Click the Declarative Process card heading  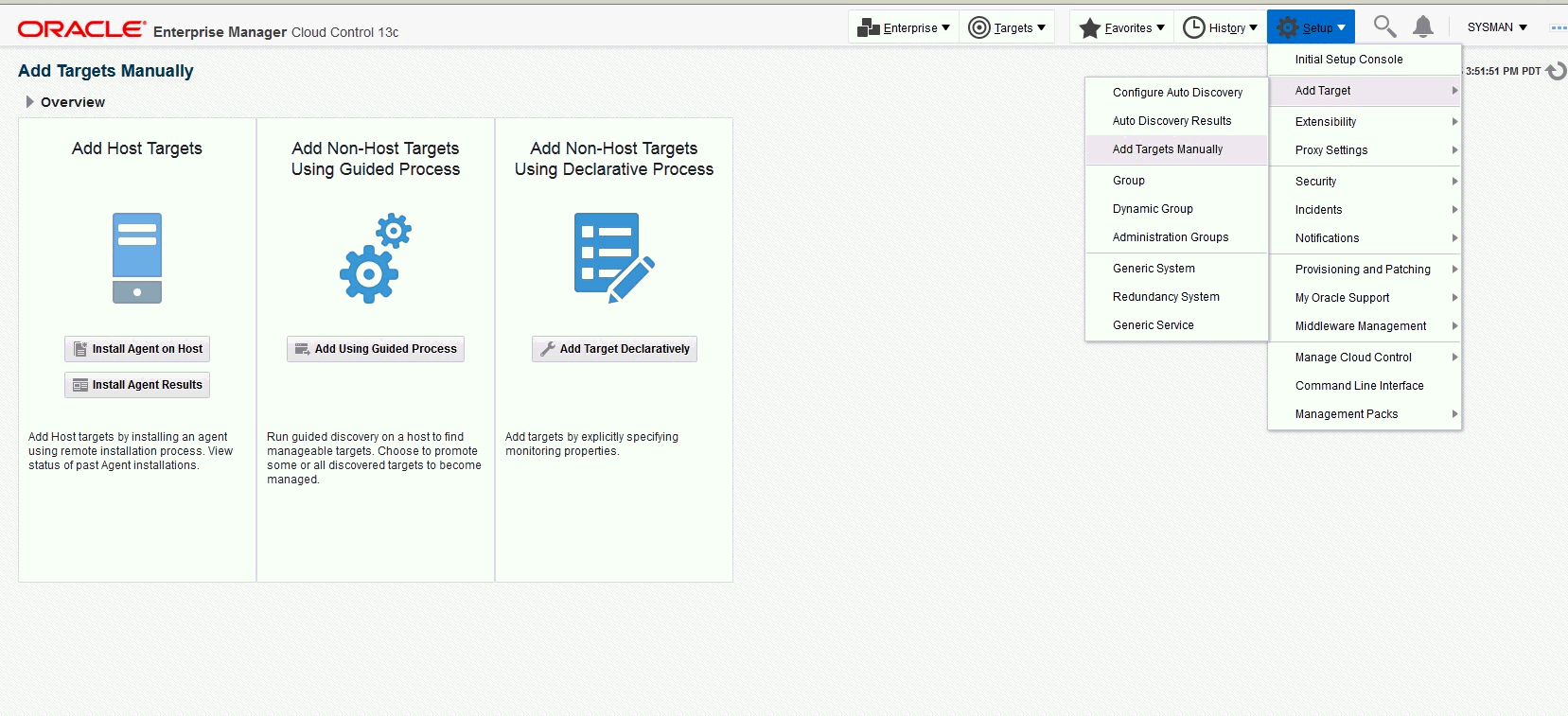(x=614, y=159)
